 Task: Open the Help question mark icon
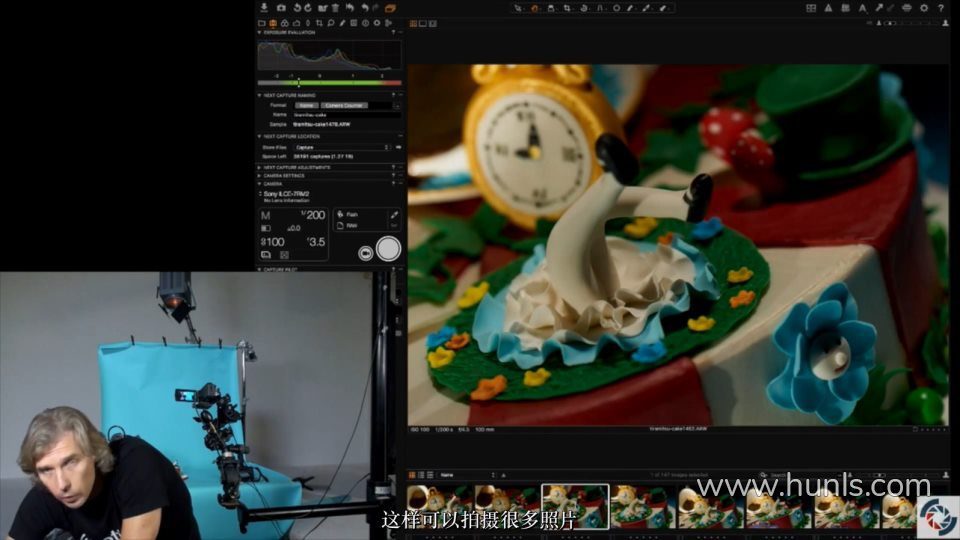click(x=940, y=8)
